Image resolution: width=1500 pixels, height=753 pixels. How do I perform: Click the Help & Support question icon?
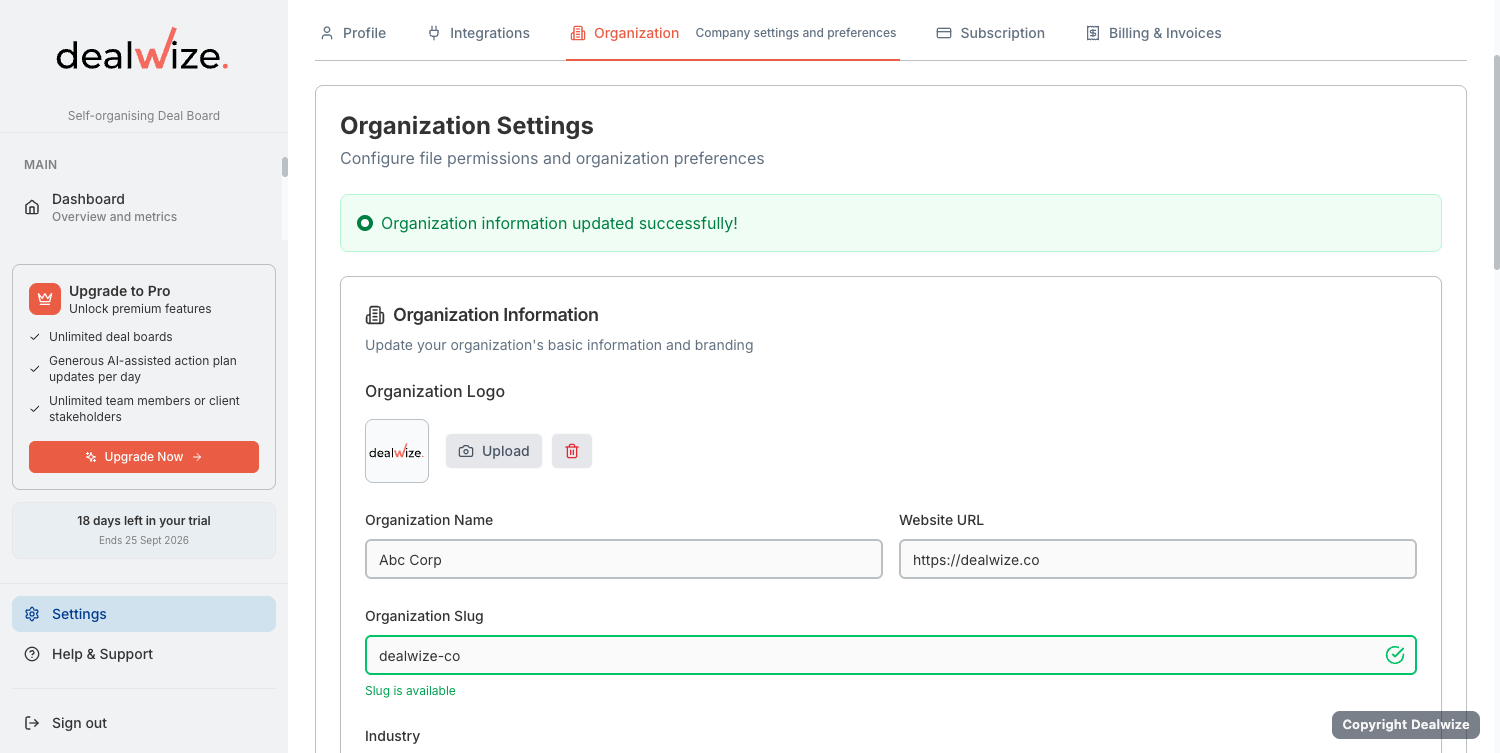pyautogui.click(x=32, y=654)
